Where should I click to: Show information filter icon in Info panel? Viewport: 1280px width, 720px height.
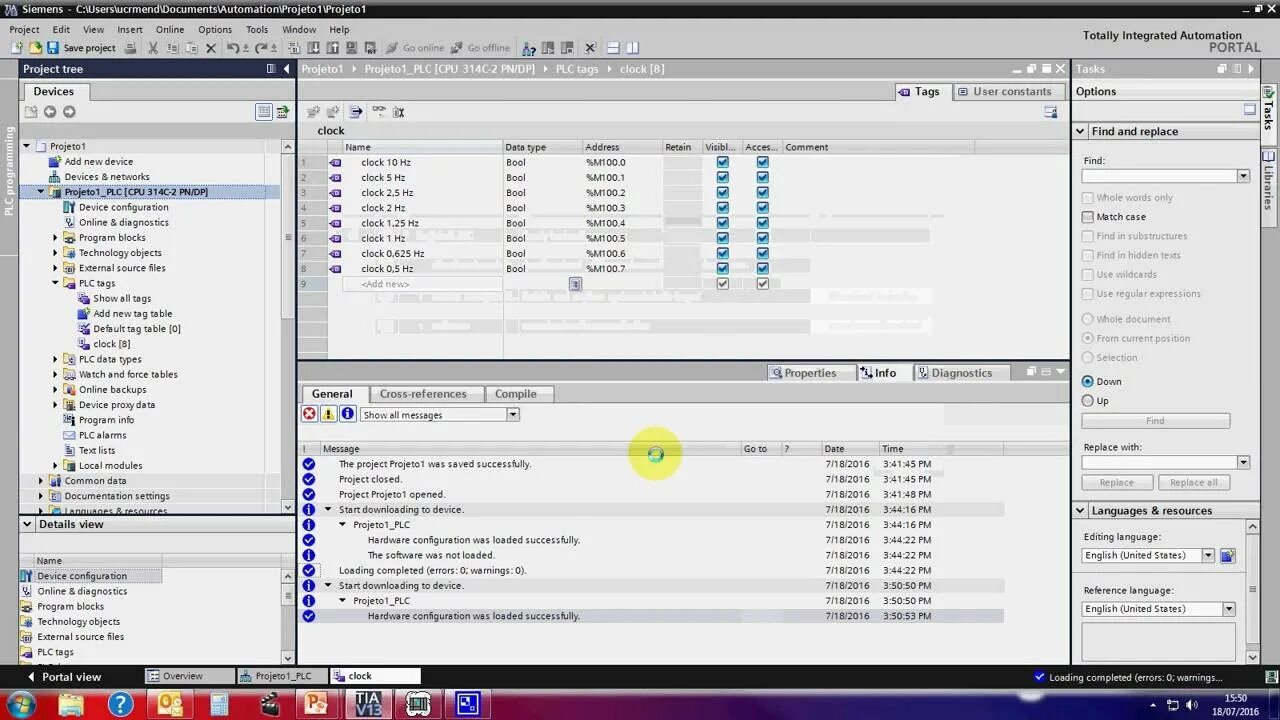coord(347,414)
